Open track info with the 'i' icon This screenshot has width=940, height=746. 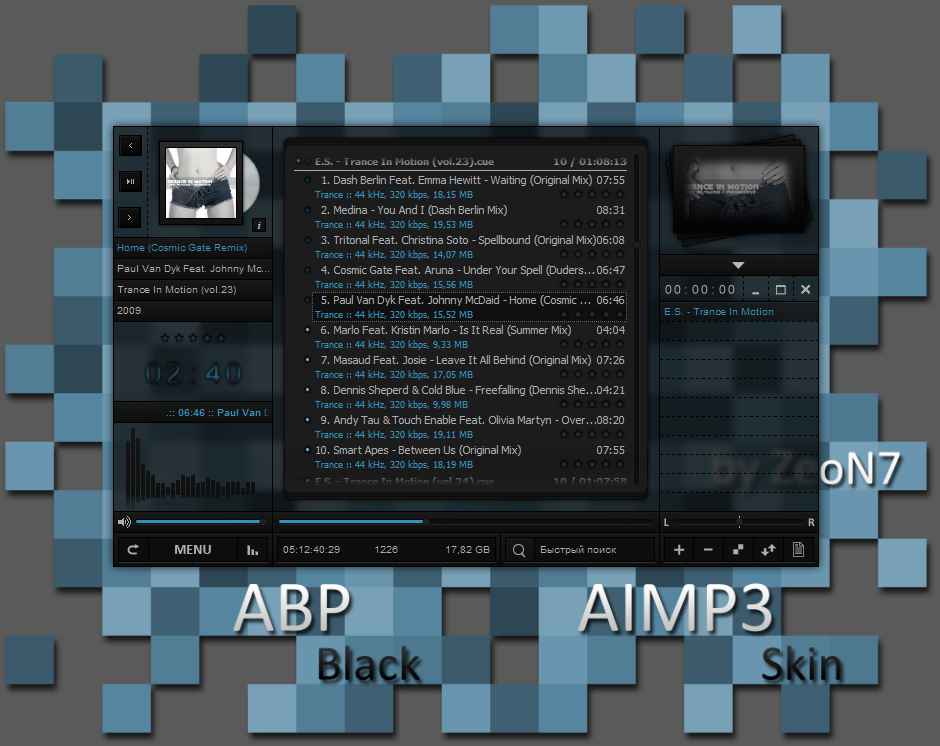point(259,225)
